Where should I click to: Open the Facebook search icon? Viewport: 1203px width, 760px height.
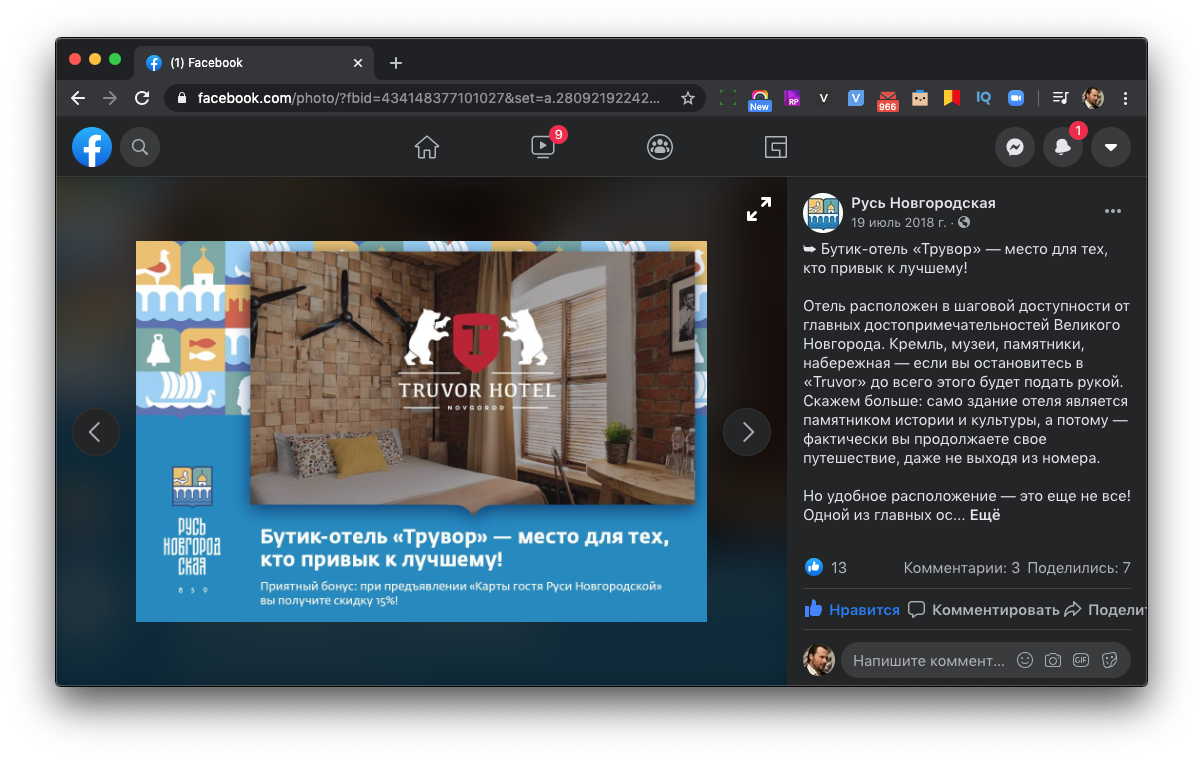click(x=140, y=148)
